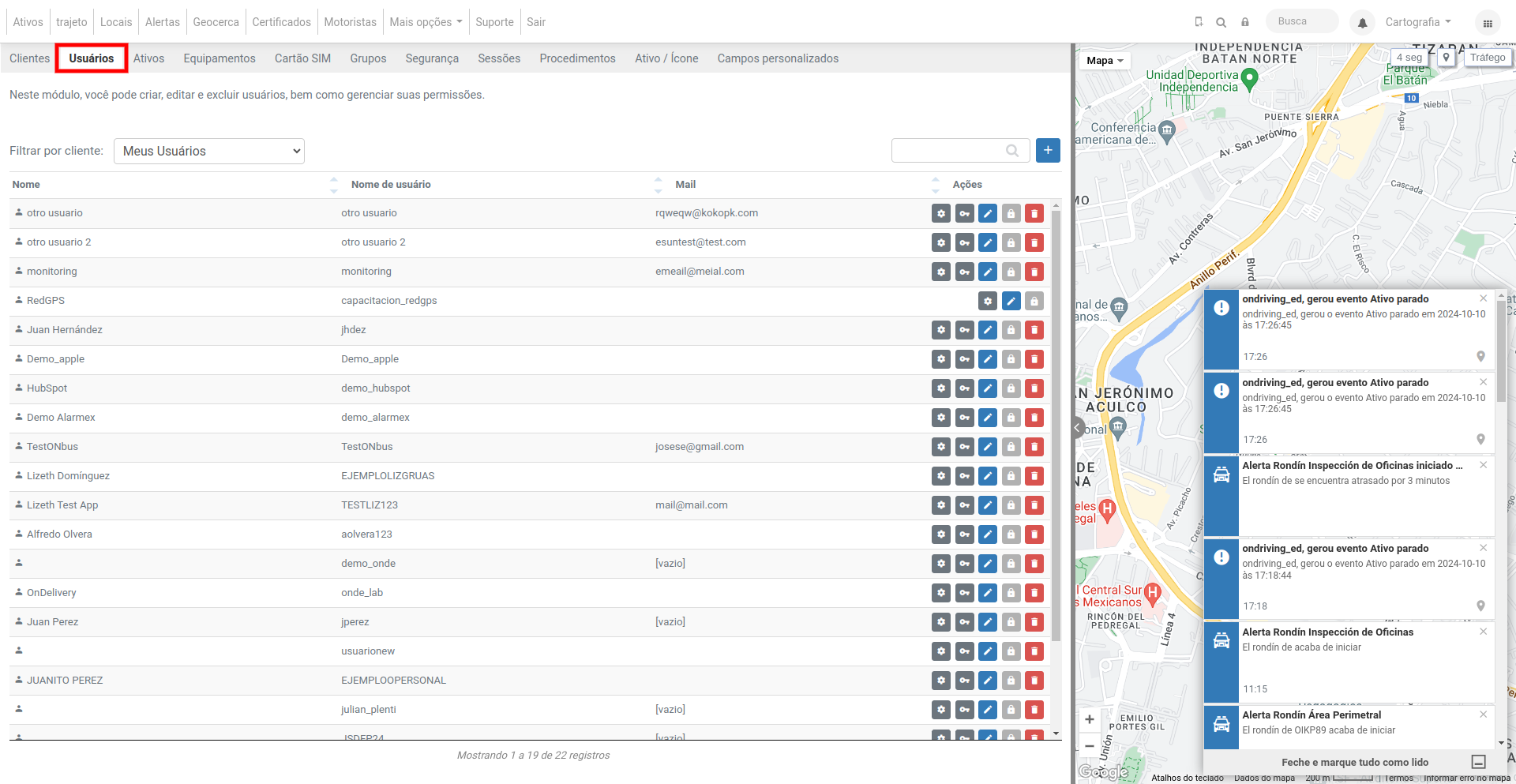The image size is (1516, 784).
Task: Click padlock icon in top bar
Action: click(x=1245, y=22)
